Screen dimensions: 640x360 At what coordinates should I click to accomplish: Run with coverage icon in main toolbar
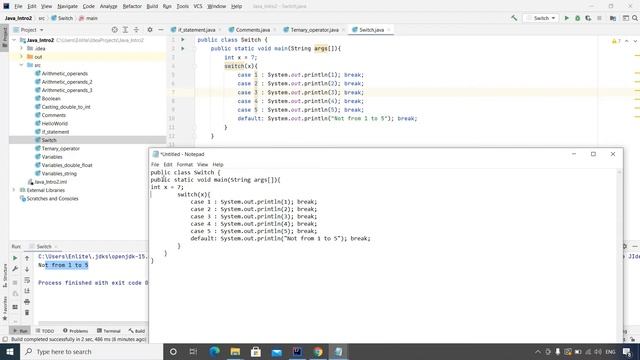coord(588,18)
